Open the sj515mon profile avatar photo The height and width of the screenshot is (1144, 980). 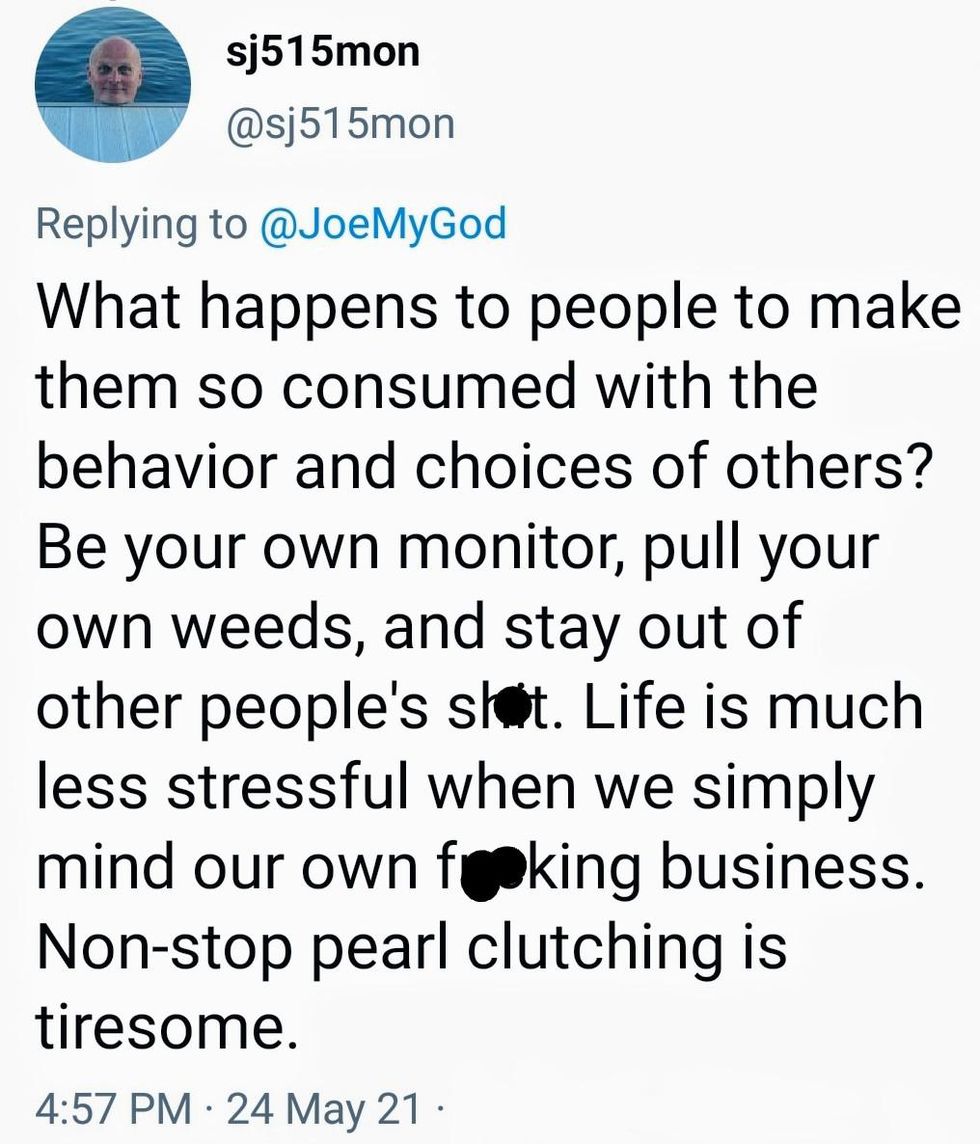pyautogui.click(x=113, y=87)
